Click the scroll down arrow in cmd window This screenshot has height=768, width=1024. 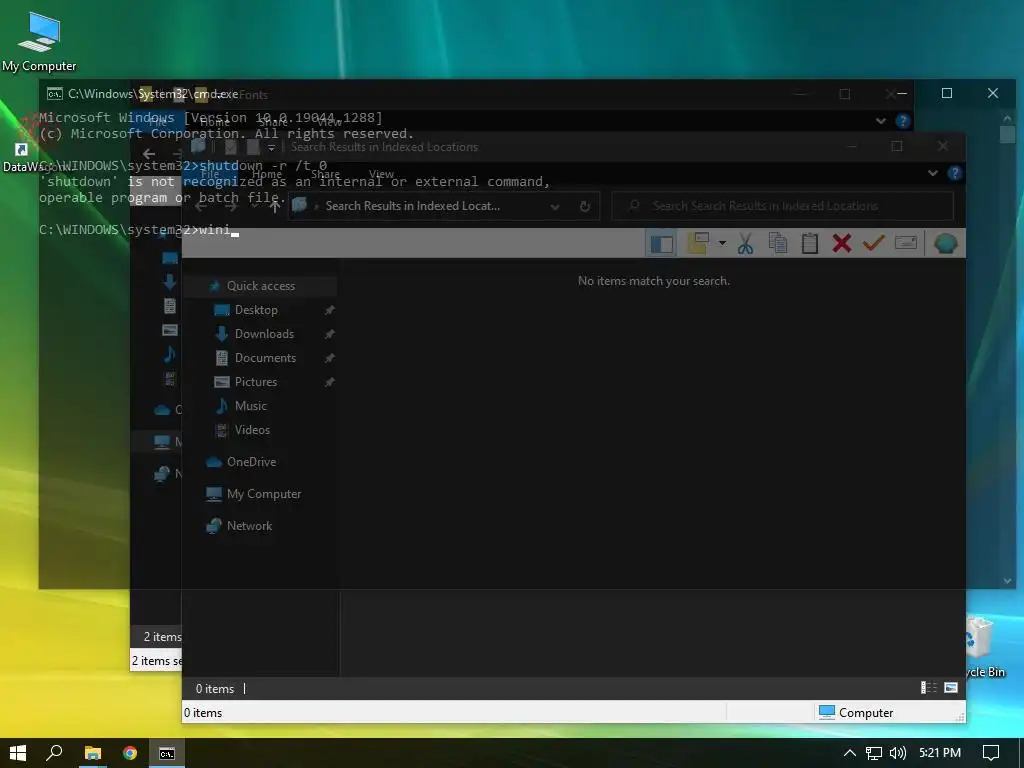coord(1007,581)
